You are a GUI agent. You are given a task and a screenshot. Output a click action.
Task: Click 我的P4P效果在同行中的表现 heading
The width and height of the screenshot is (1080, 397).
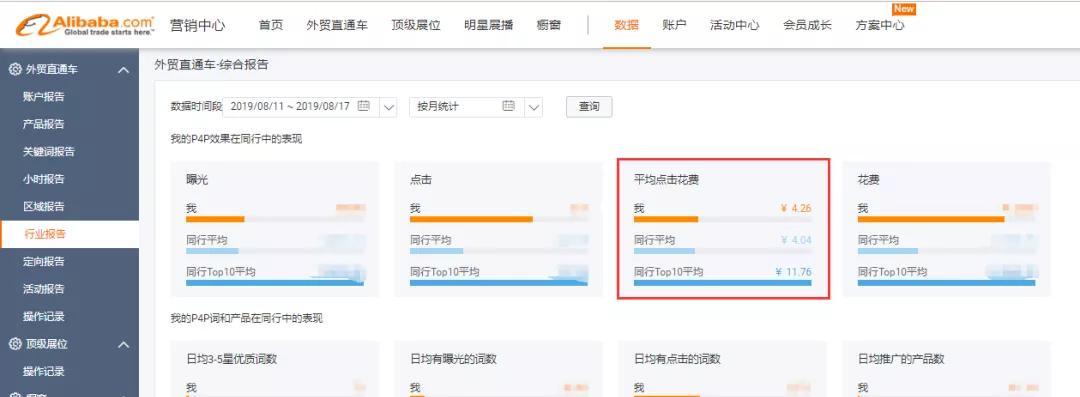[x=236, y=139]
